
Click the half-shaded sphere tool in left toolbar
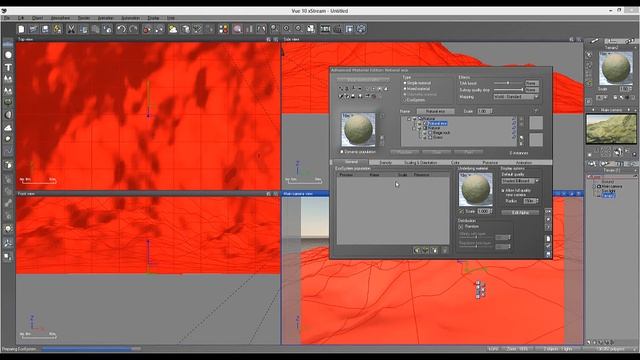pos(8,115)
